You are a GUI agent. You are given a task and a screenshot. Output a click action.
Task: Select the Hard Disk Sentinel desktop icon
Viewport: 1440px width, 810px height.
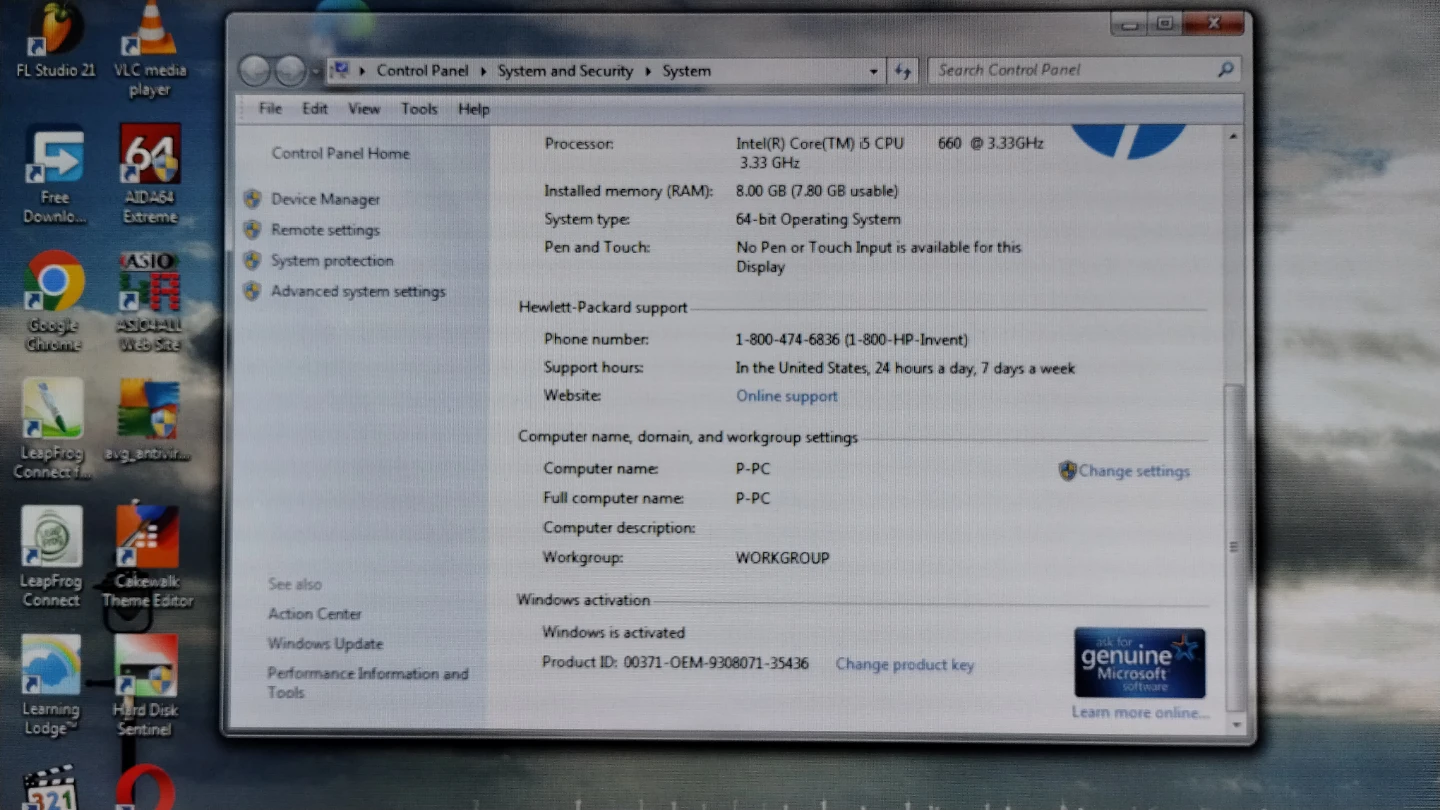146,686
